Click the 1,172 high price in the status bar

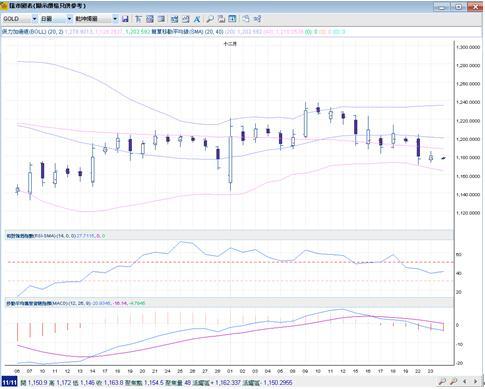(x=65, y=382)
